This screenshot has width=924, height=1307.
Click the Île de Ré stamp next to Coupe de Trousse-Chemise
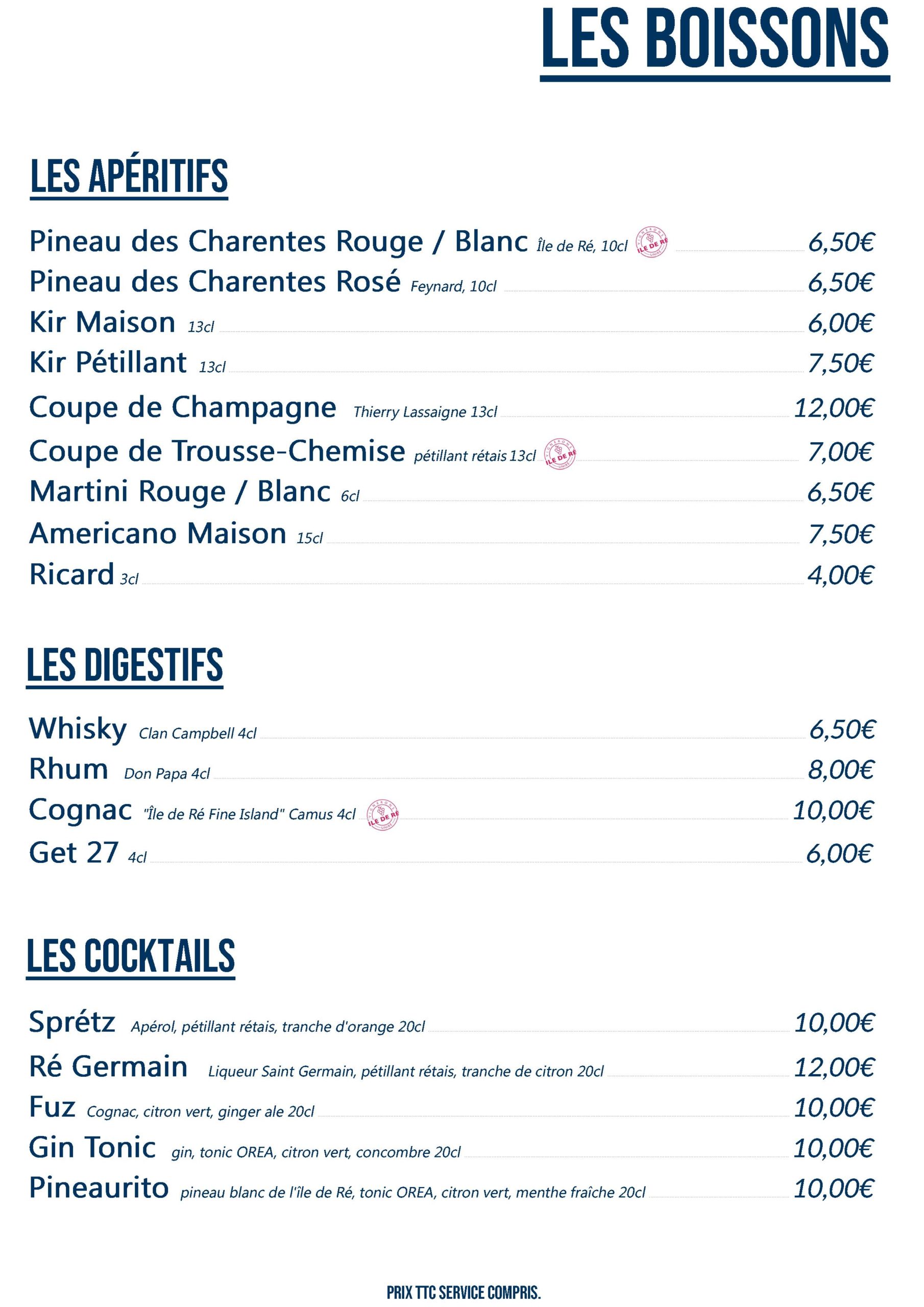pyautogui.click(x=560, y=454)
